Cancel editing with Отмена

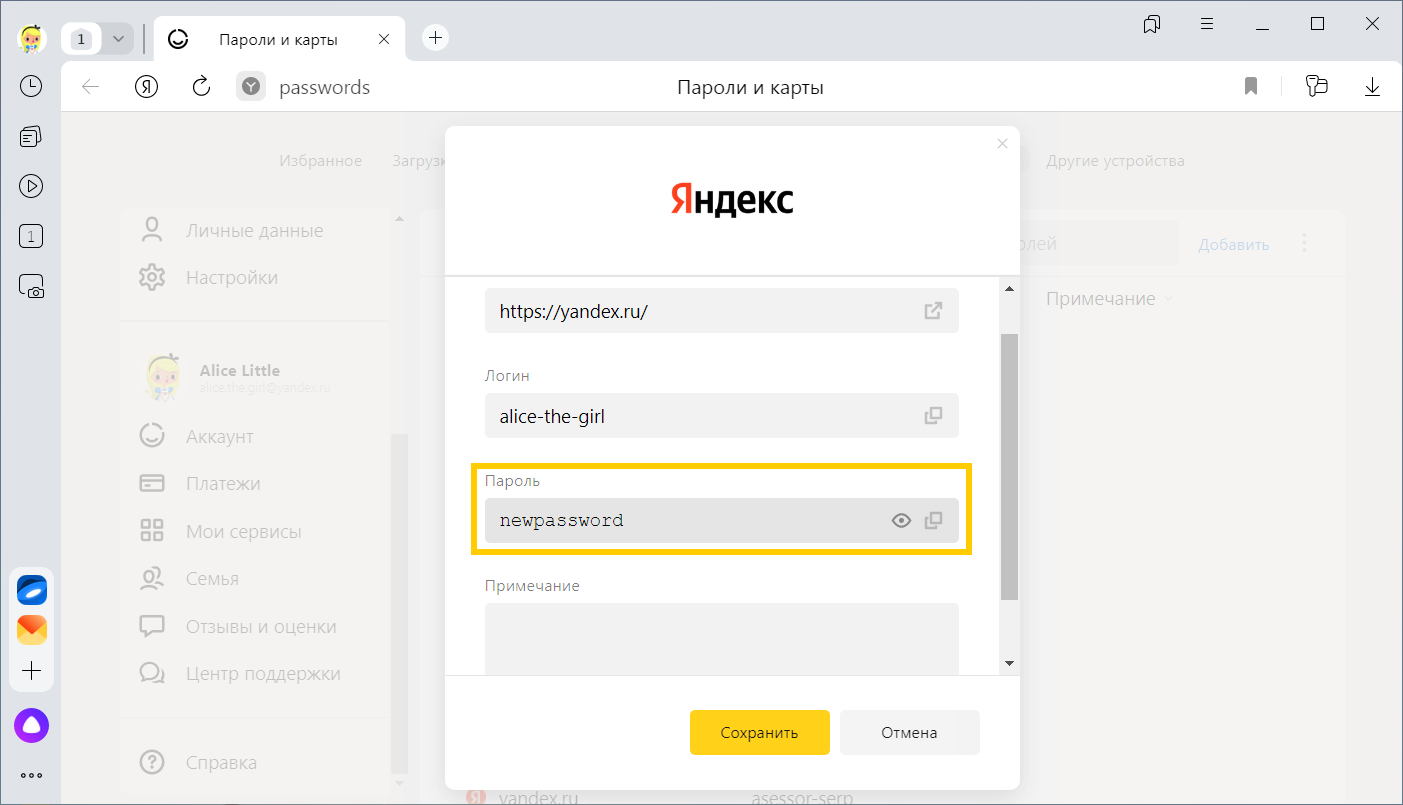tap(909, 732)
